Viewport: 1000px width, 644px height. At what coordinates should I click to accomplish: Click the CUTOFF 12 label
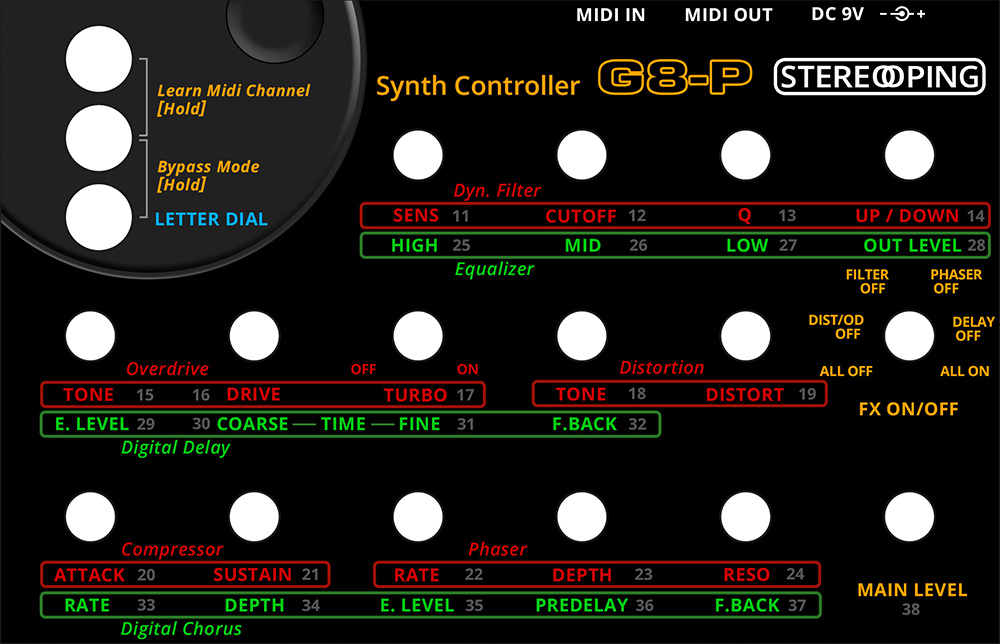click(596, 216)
